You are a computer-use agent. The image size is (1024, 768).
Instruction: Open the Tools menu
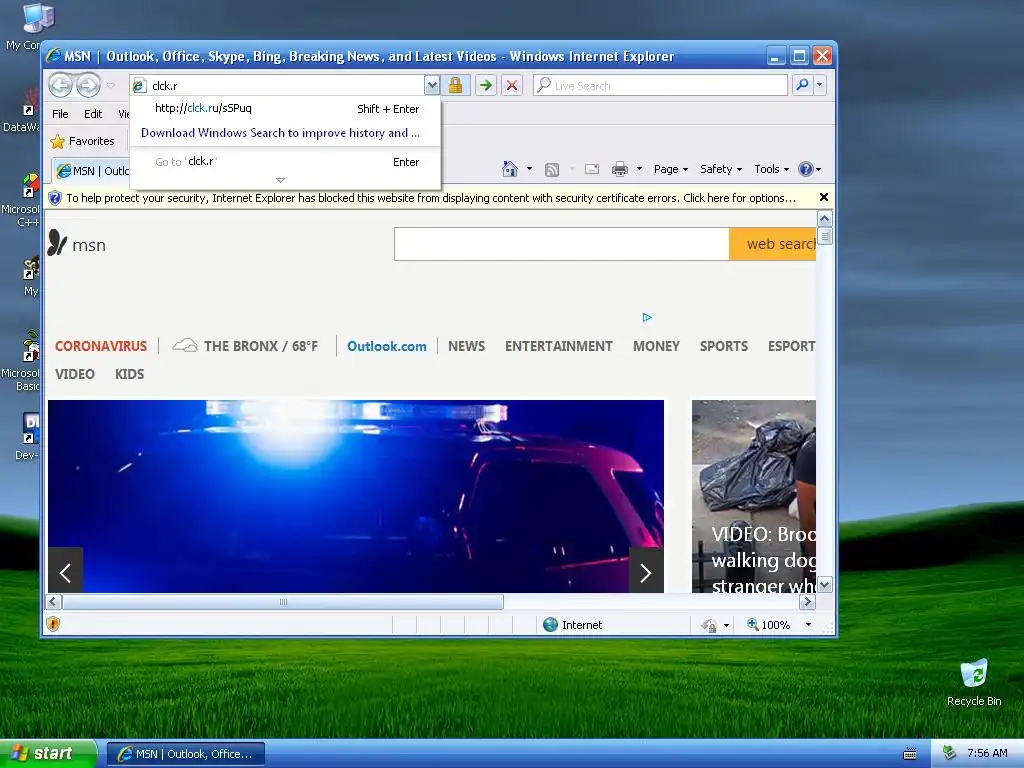(x=771, y=169)
